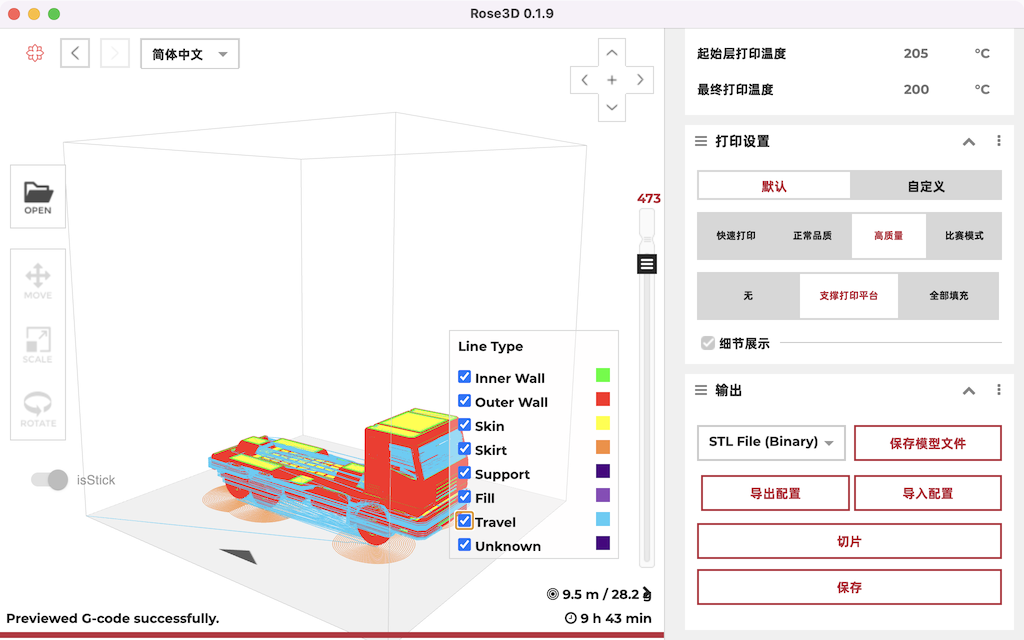
Task: Uncheck the Support line type checkbox
Action: (x=464, y=473)
